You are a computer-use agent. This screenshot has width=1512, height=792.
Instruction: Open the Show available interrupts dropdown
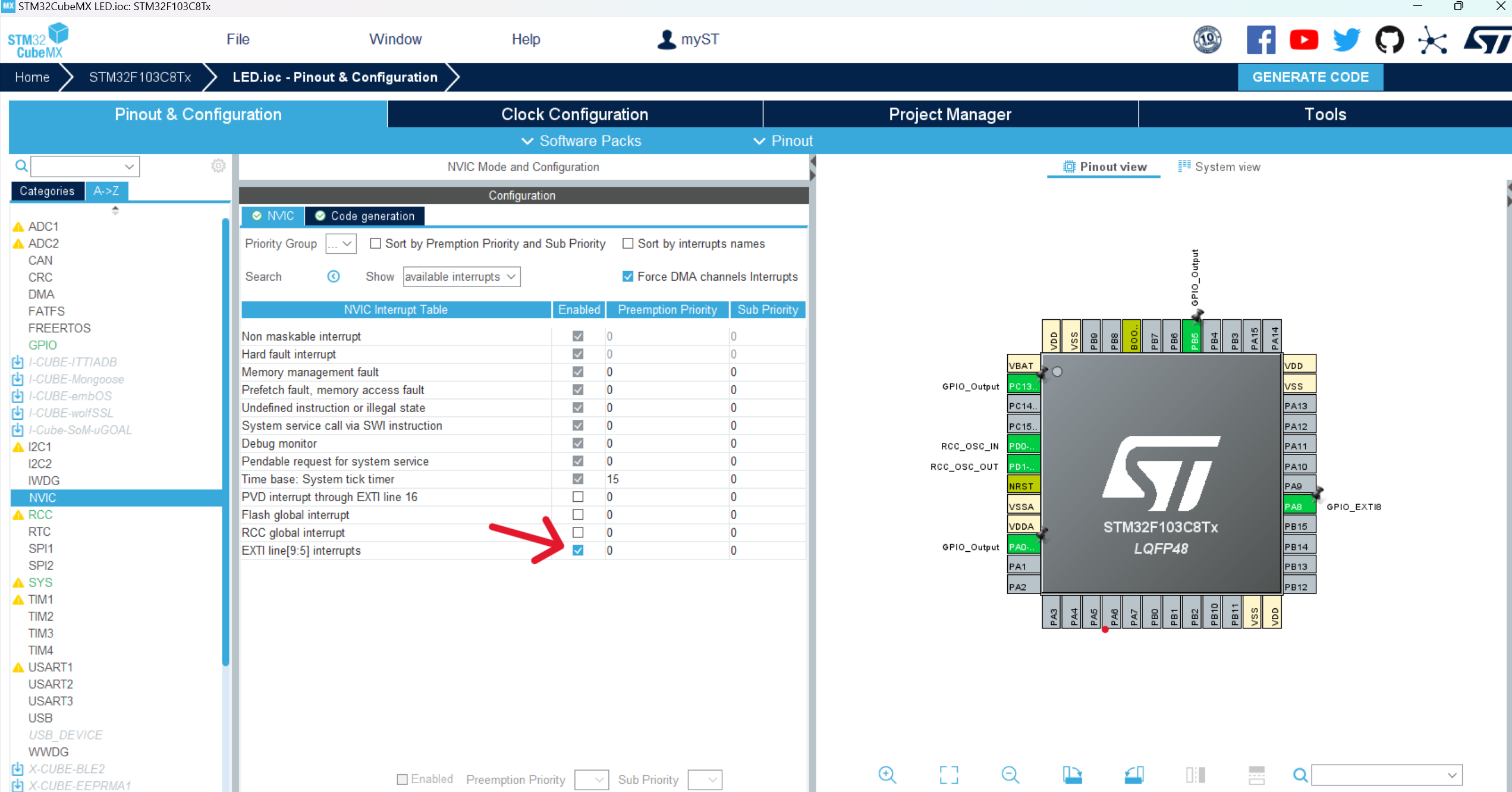pyautogui.click(x=461, y=276)
